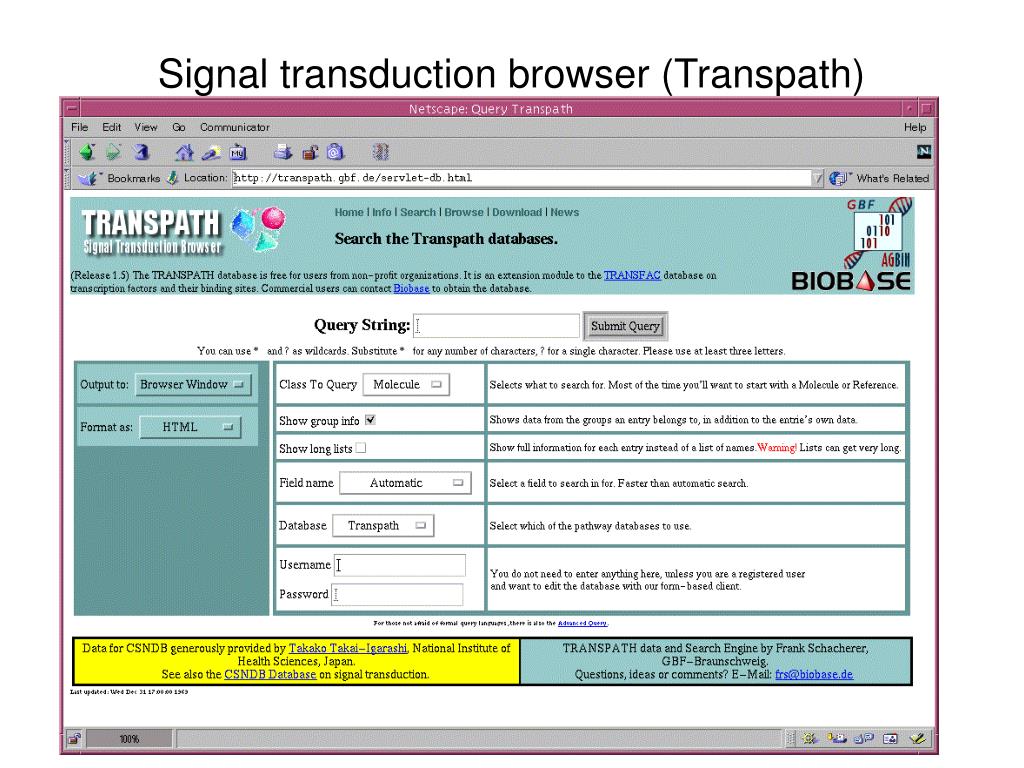Open the Class To Query Molecule dropdown
The height and width of the screenshot is (768, 1024).
coord(406,385)
